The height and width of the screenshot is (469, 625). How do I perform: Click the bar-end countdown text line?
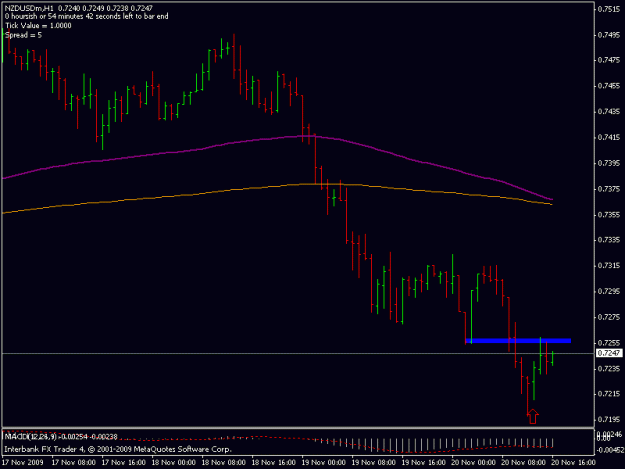(86, 16)
